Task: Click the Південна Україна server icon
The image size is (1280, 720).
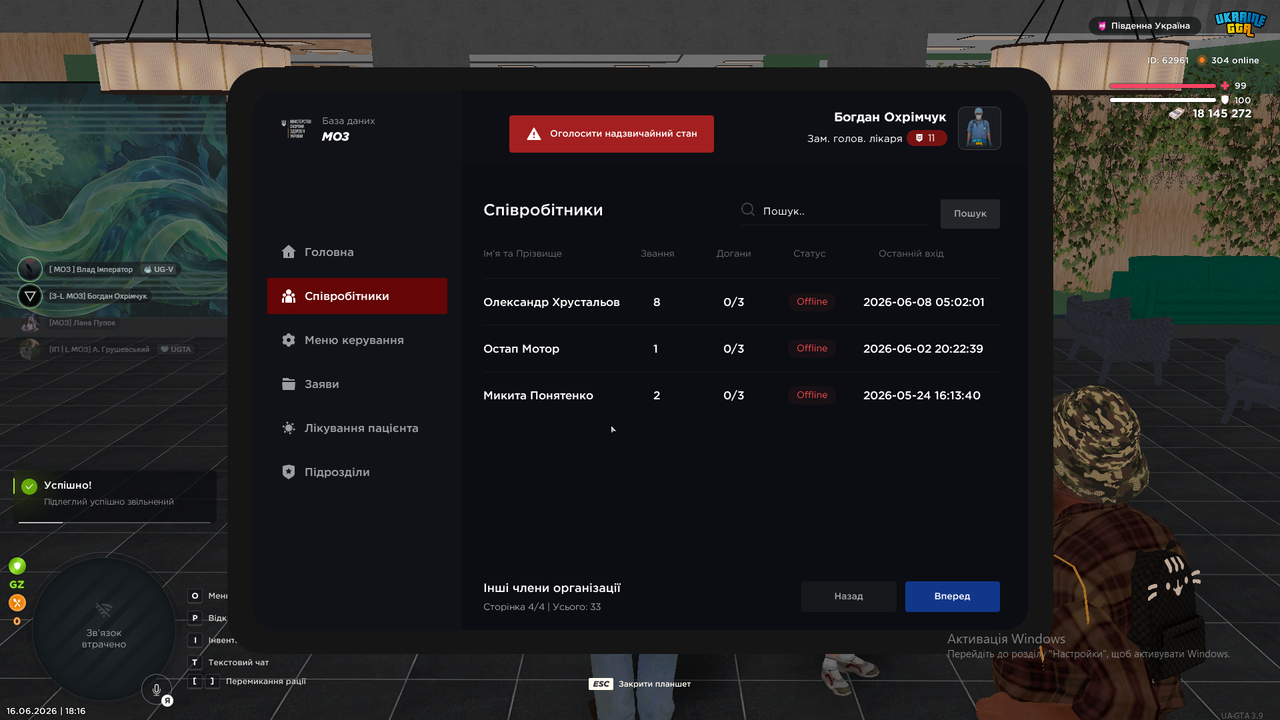Action: click(1103, 26)
